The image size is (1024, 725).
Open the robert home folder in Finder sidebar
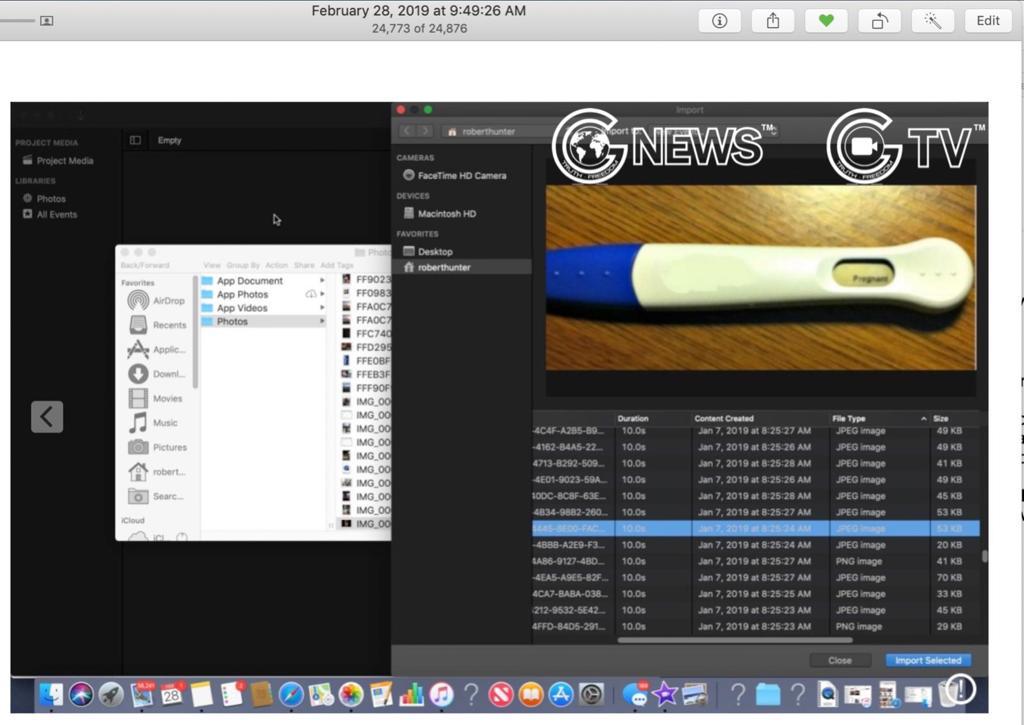157,472
